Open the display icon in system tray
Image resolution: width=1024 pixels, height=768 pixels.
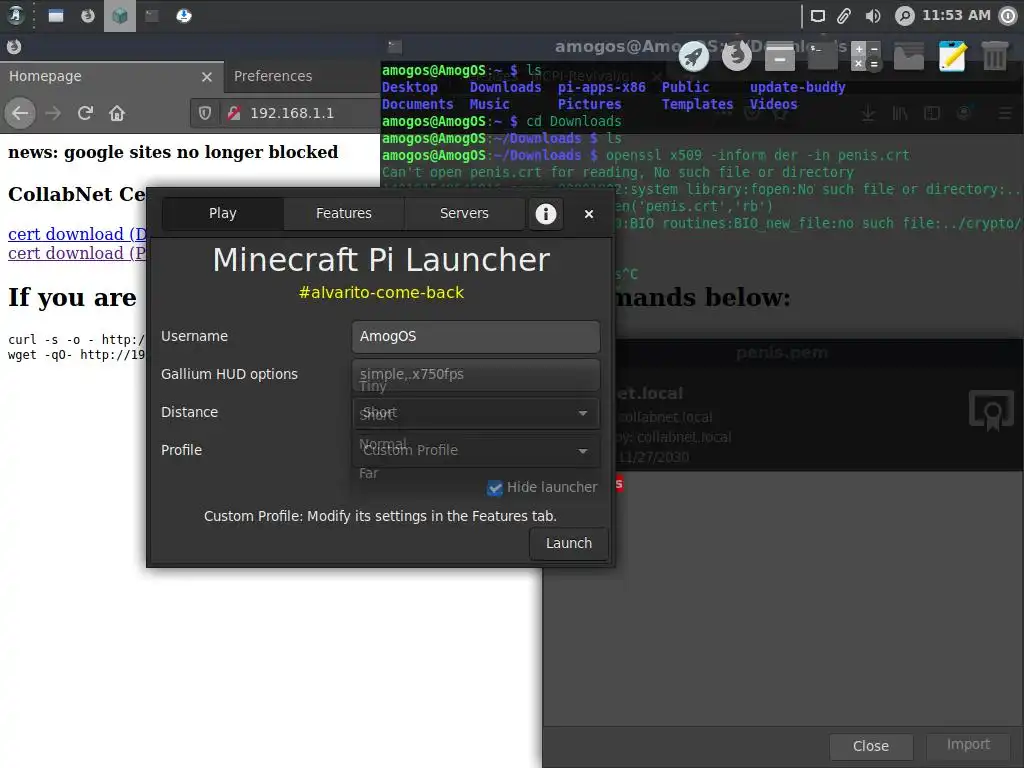click(x=818, y=16)
